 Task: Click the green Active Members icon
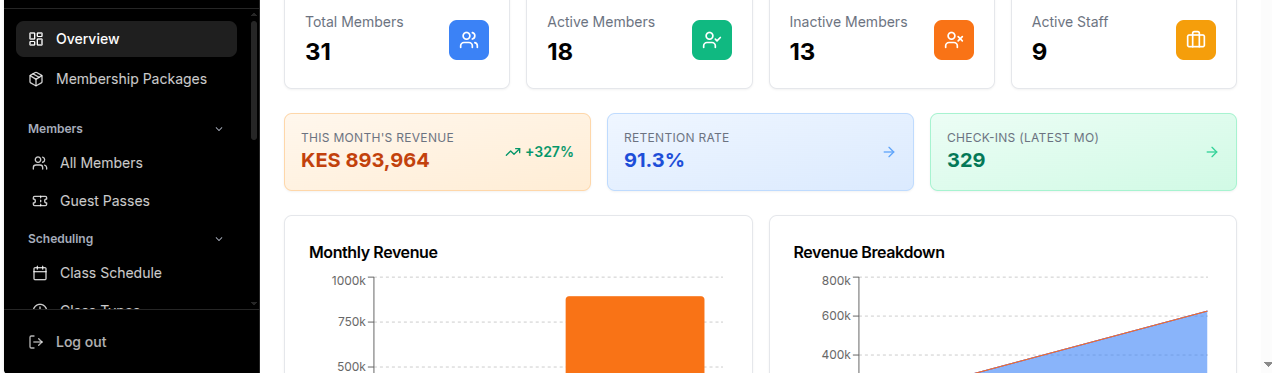coord(712,40)
